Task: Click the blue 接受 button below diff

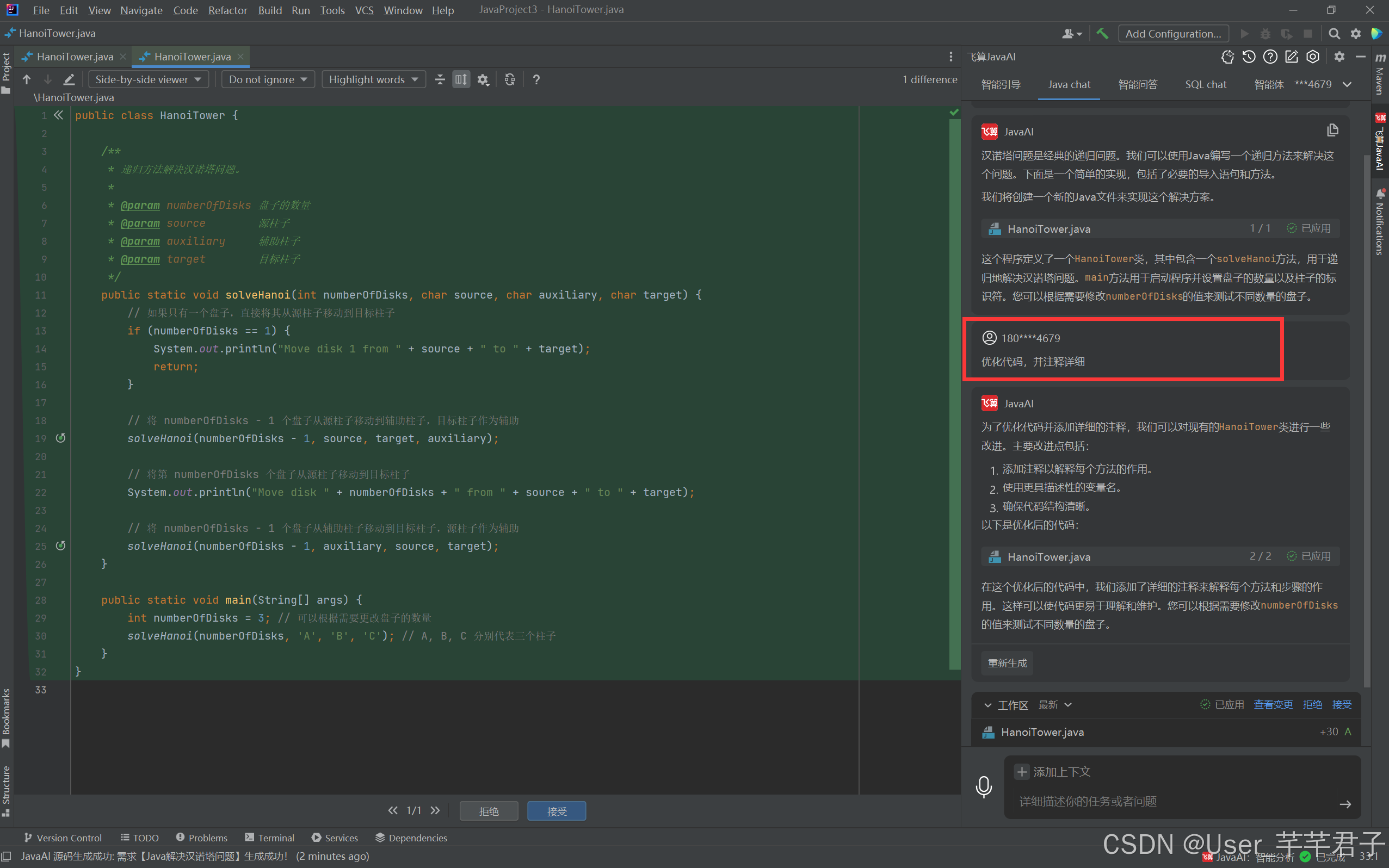Action: pos(557,811)
